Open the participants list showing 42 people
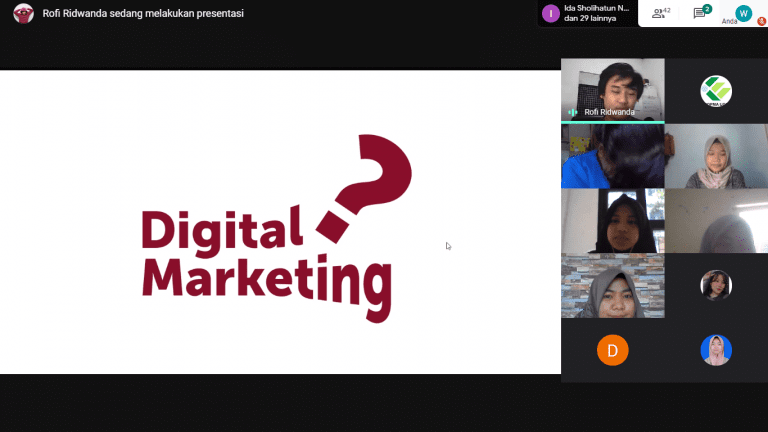Viewport: 768px width, 432px height. coord(660,13)
